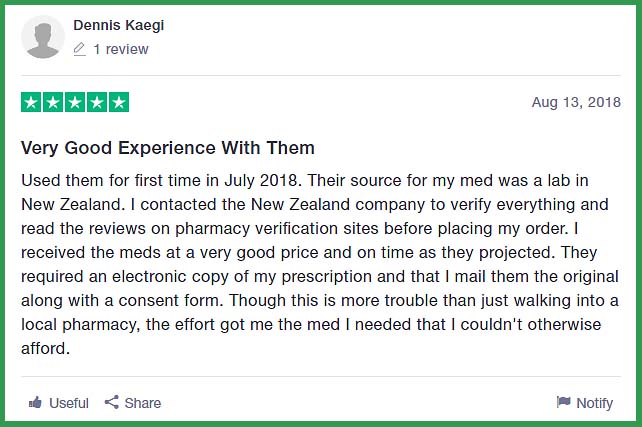Click the Share label
The height and width of the screenshot is (427, 642).
143,403
